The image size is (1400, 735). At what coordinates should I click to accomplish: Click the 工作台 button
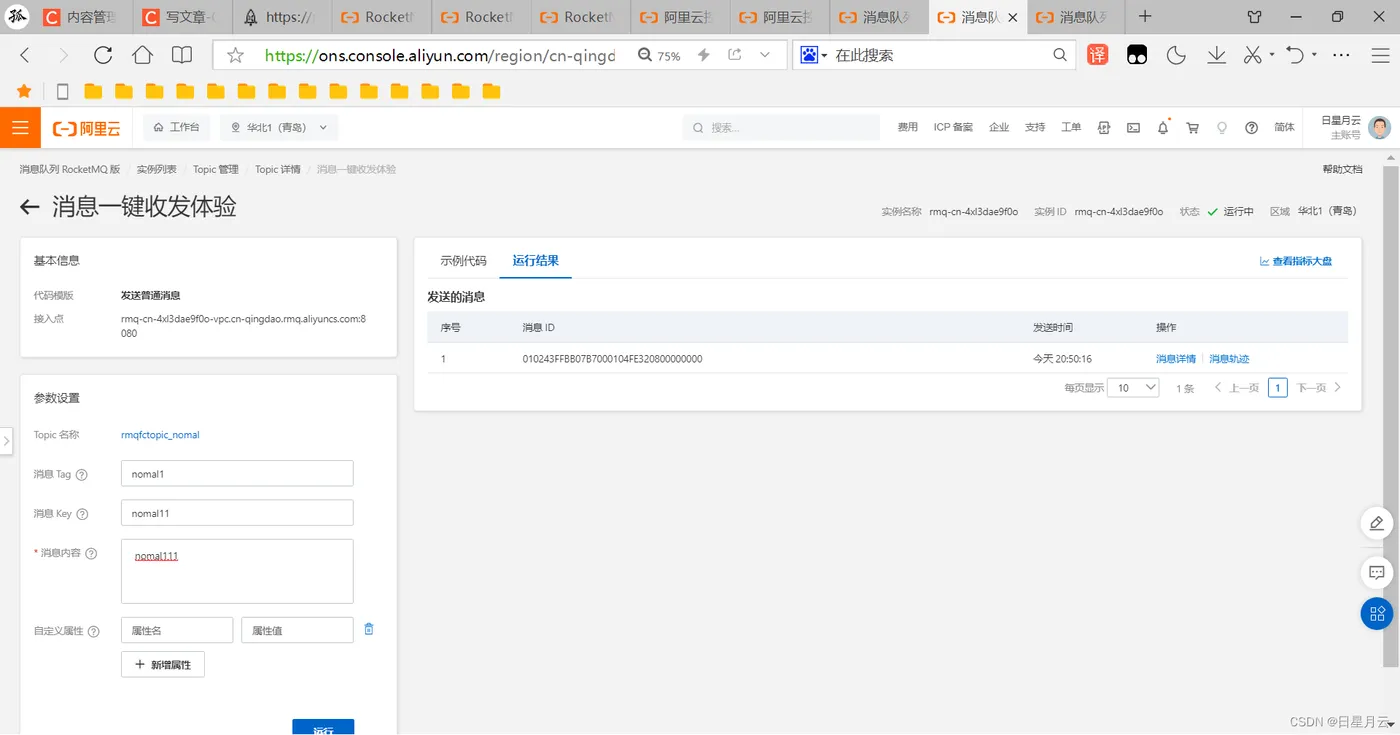(x=176, y=128)
